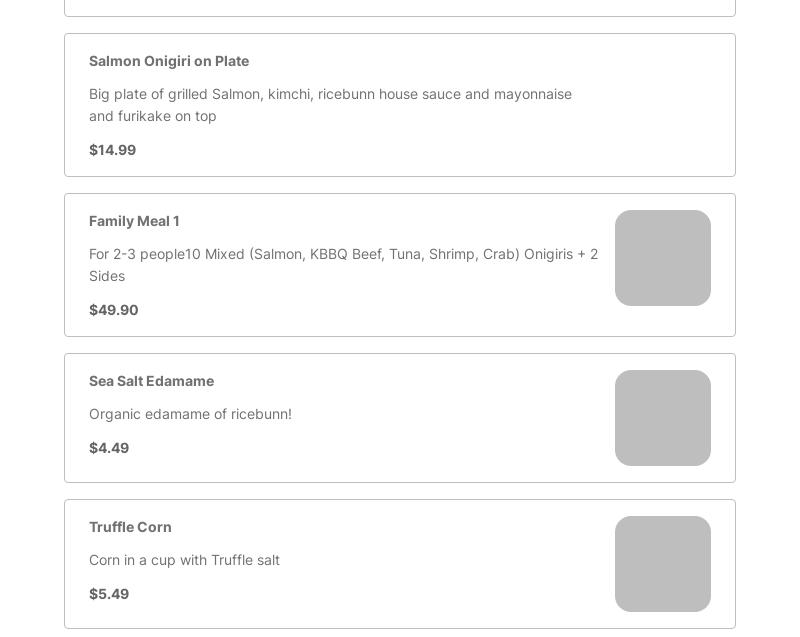Select the $49.90 Family Meal price

(x=114, y=310)
